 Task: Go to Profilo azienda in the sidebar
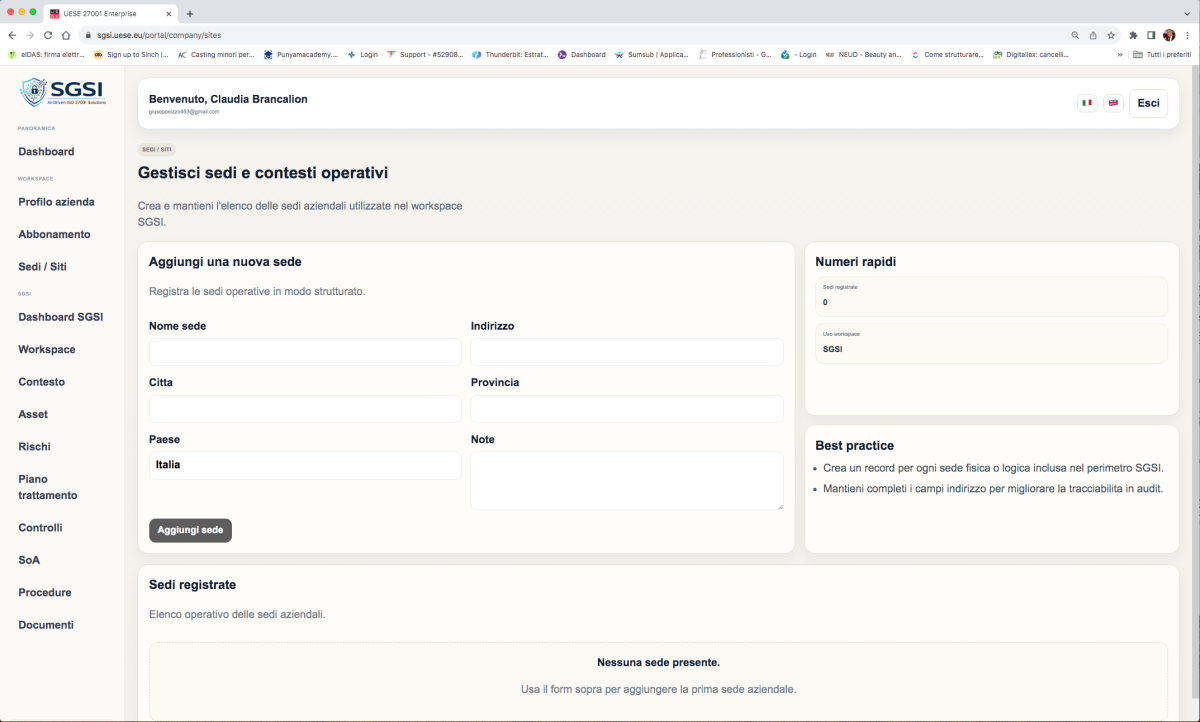click(56, 202)
